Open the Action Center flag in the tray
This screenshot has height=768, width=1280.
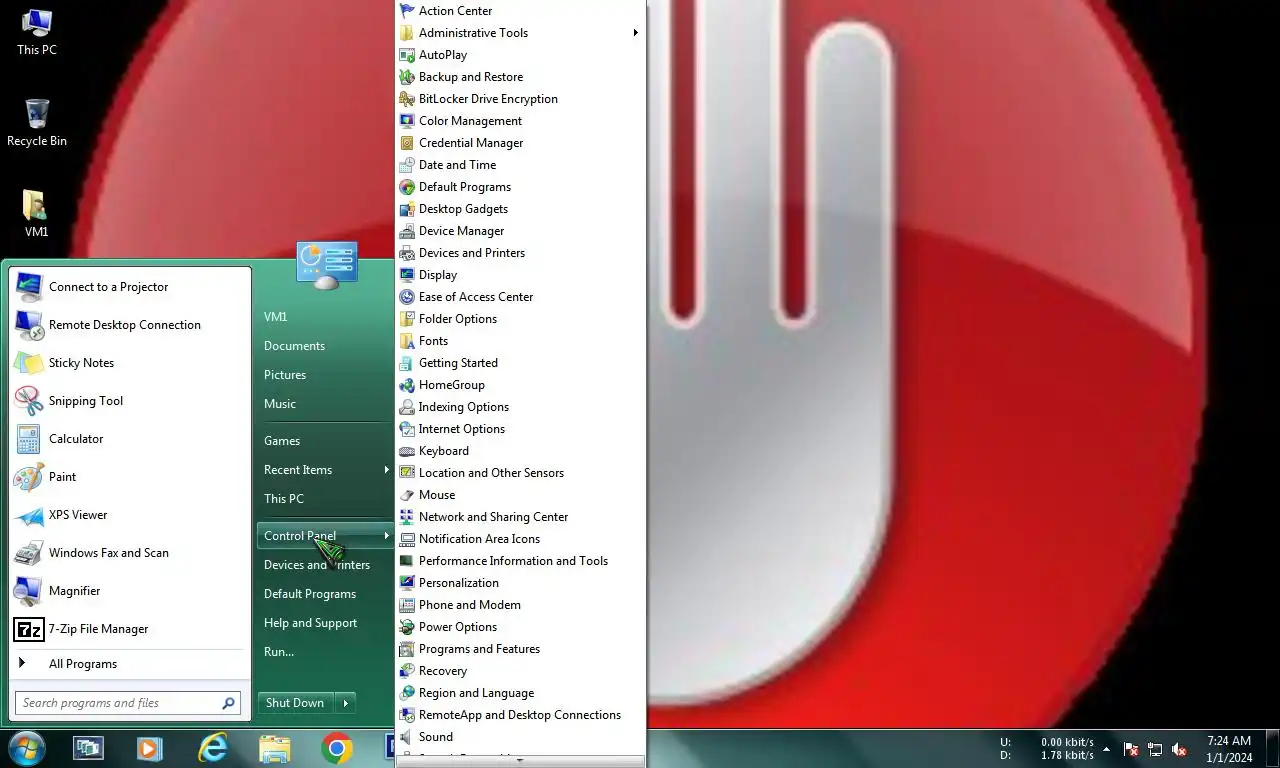1131,749
